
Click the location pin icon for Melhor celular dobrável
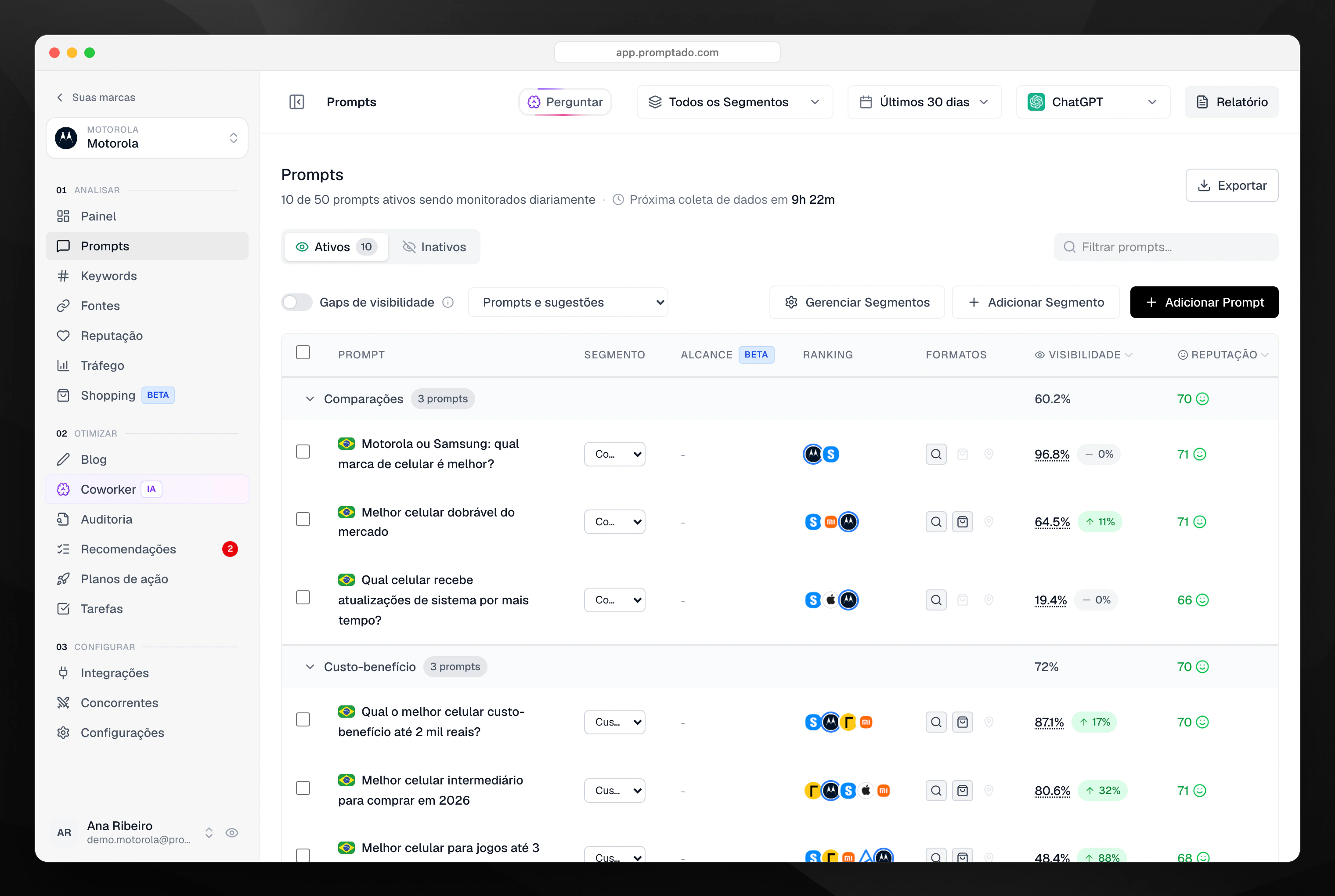point(989,522)
